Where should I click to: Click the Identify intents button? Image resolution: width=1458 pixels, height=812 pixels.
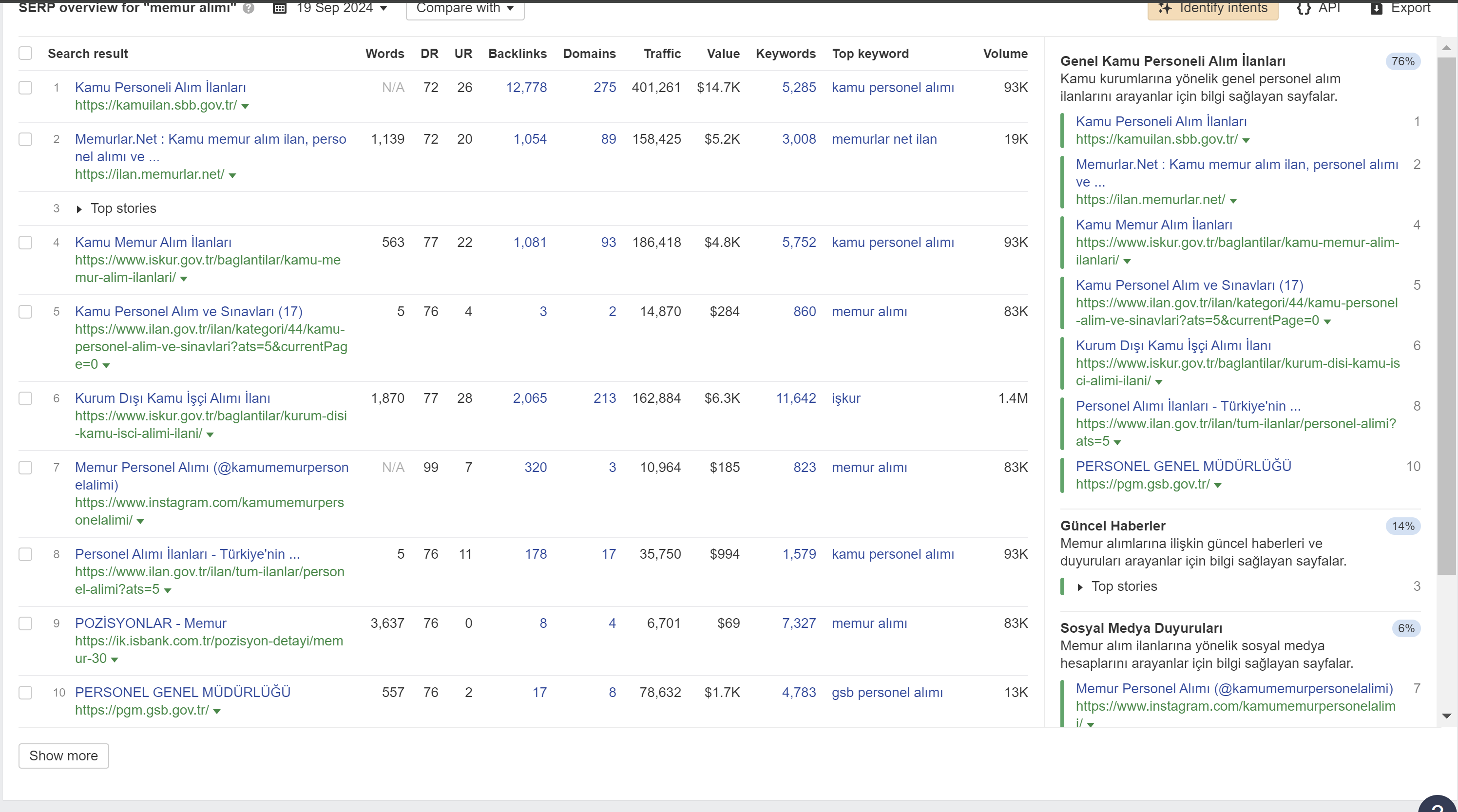point(1213,8)
